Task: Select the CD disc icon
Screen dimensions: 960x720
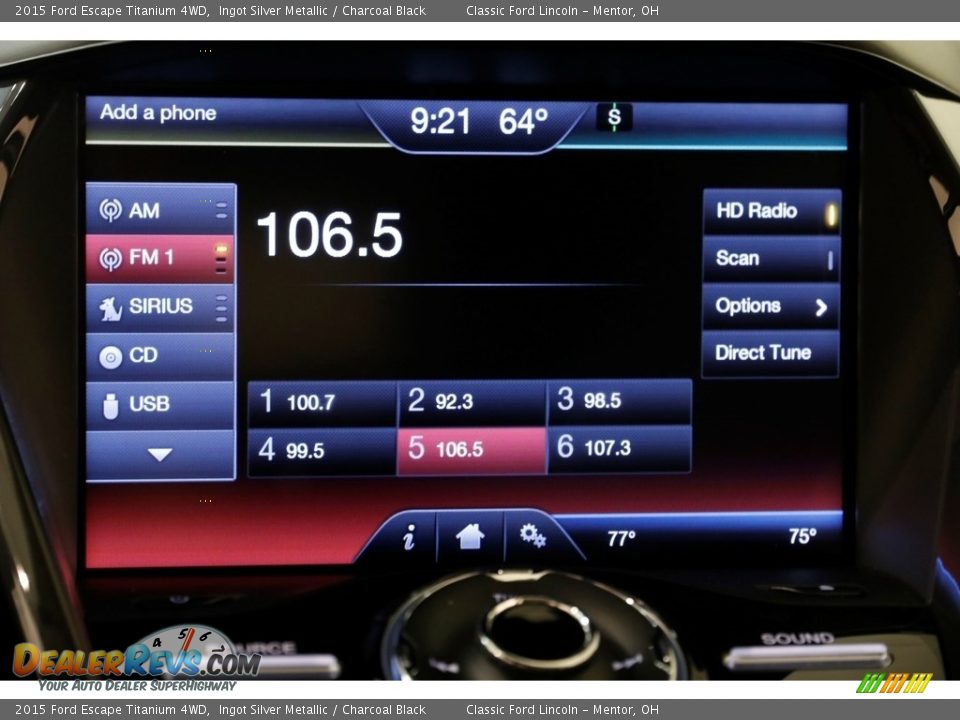Action: (111, 356)
